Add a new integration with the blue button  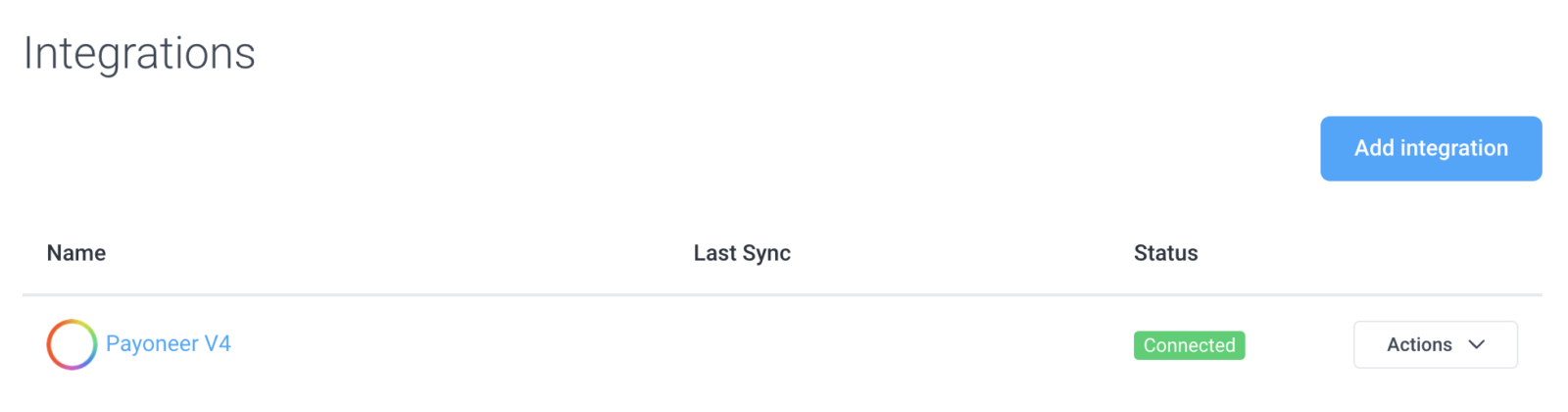(x=1431, y=148)
